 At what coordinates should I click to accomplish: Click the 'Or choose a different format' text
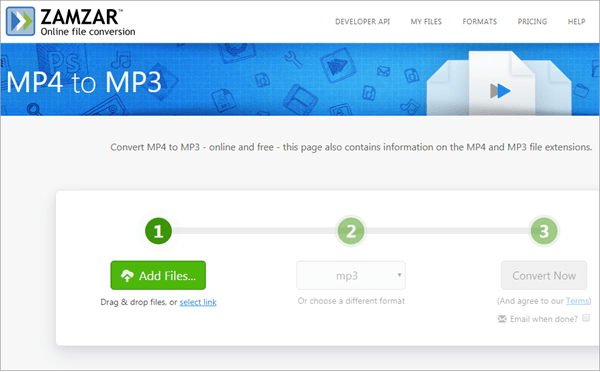pyautogui.click(x=351, y=301)
